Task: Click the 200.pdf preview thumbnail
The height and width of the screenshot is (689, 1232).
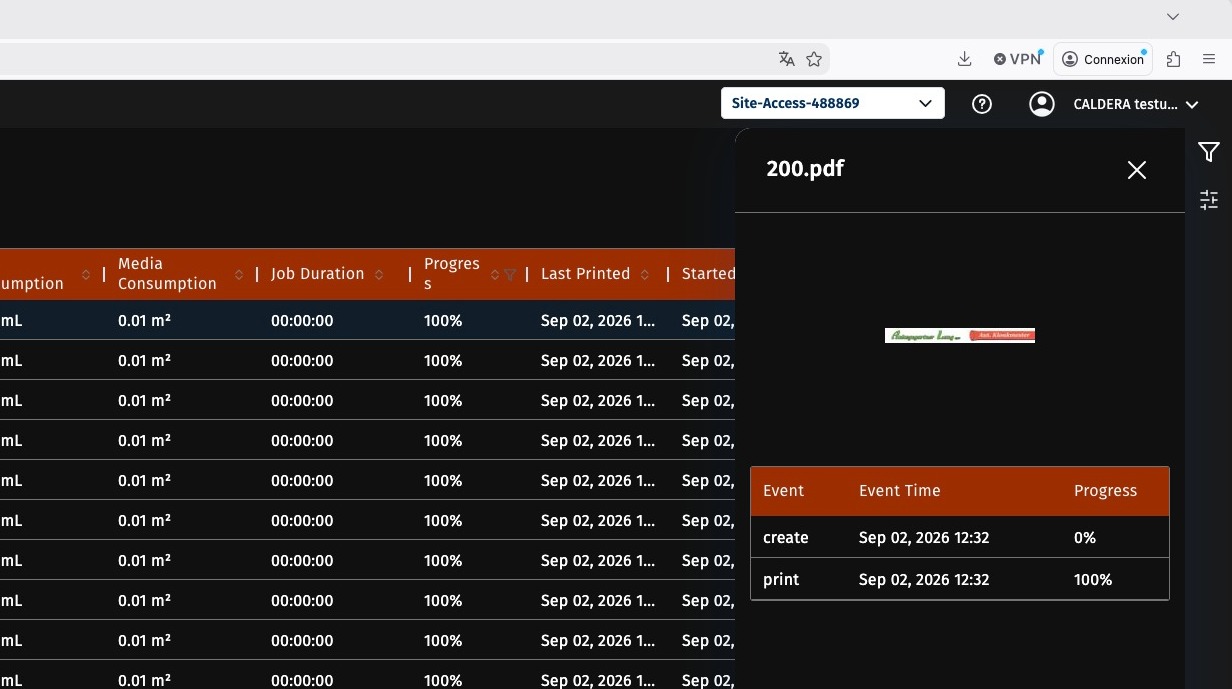Action: pos(960,336)
